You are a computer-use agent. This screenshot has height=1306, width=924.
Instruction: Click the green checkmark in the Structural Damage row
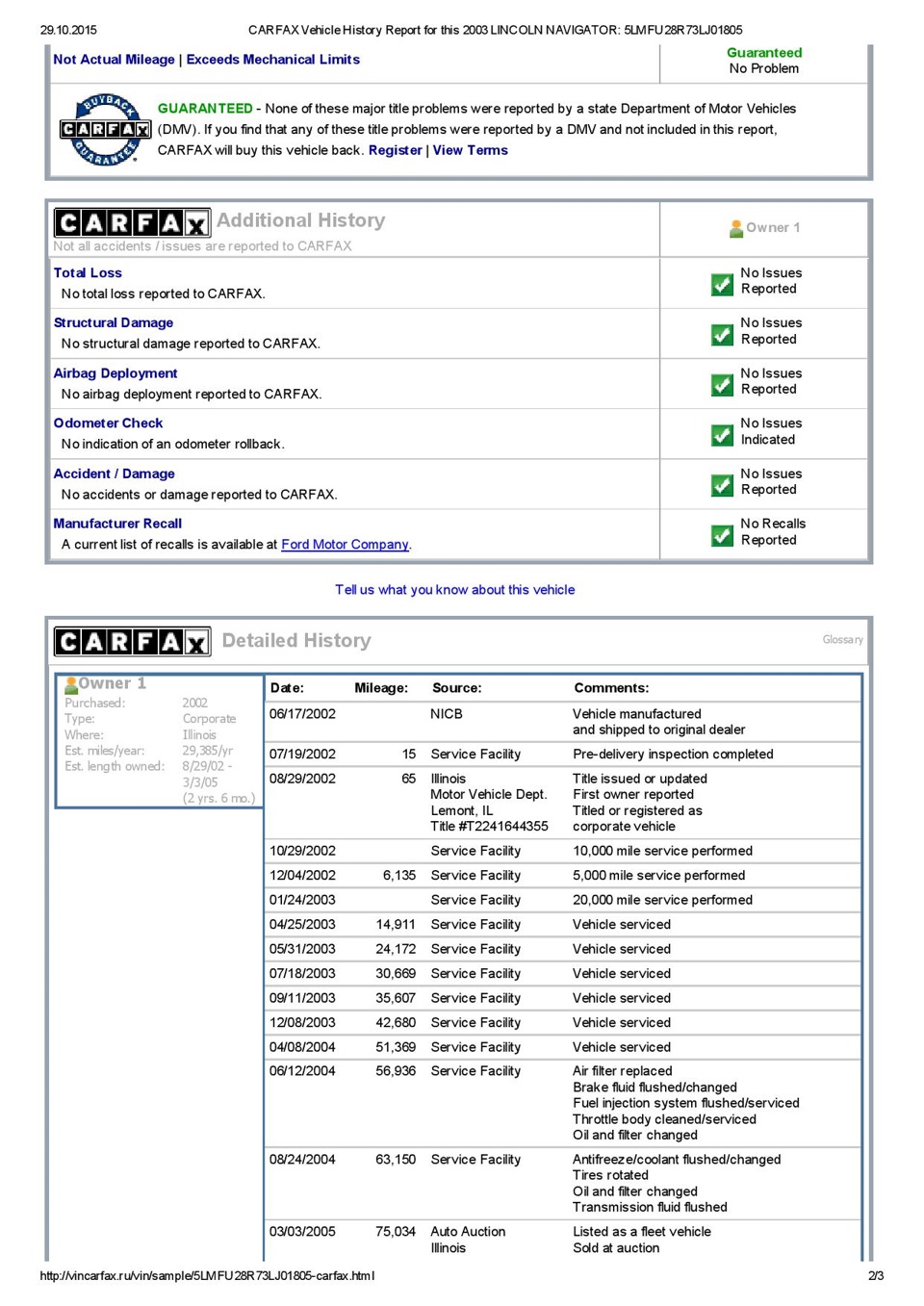pyautogui.click(x=722, y=334)
